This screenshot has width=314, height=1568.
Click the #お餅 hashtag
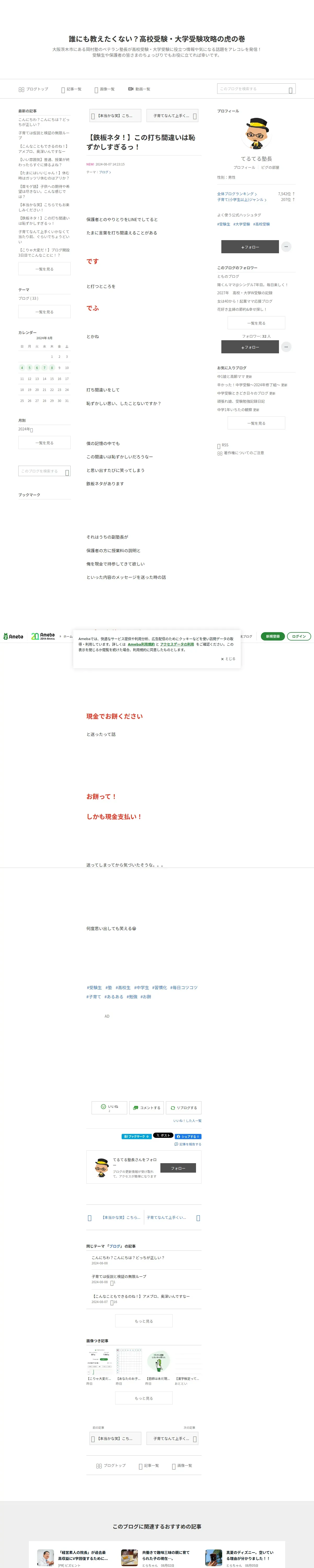[146, 997]
